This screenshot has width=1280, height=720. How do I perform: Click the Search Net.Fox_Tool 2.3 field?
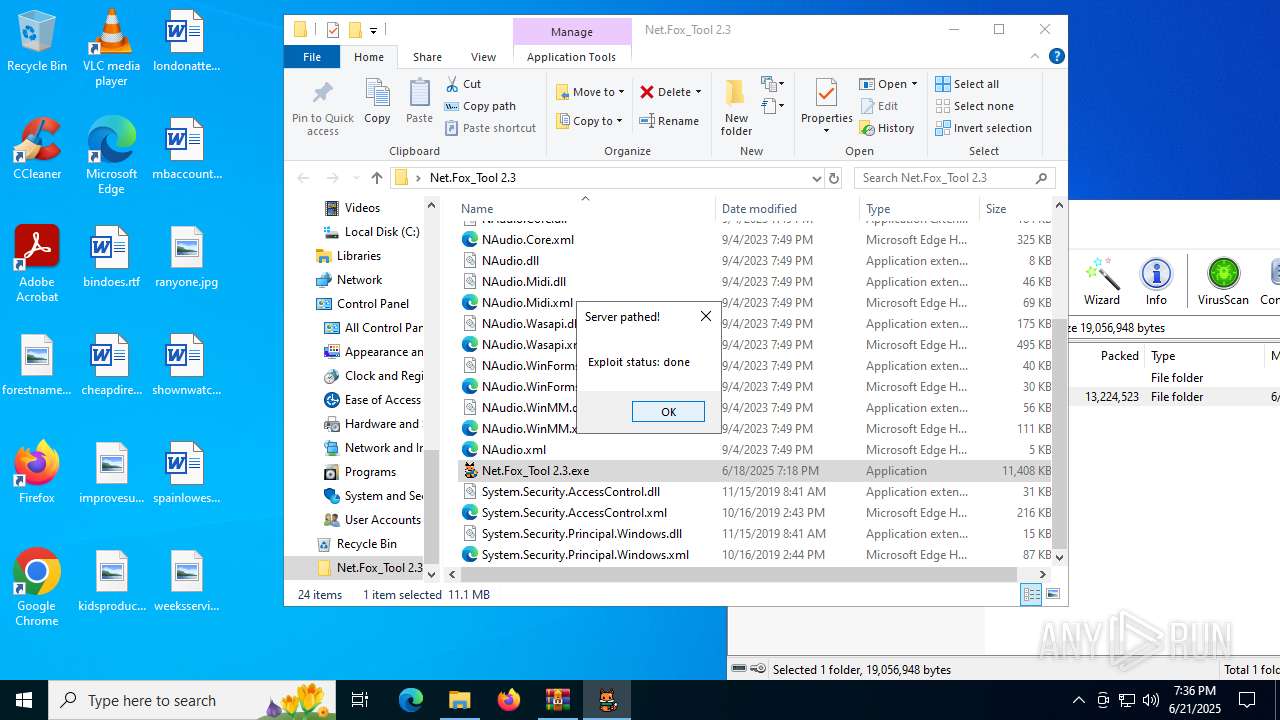pos(954,178)
